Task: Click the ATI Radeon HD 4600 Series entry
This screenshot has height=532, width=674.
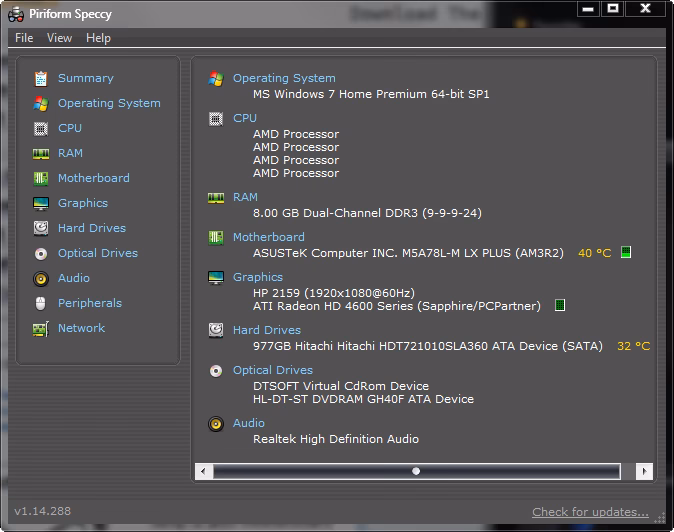Action: [397, 306]
